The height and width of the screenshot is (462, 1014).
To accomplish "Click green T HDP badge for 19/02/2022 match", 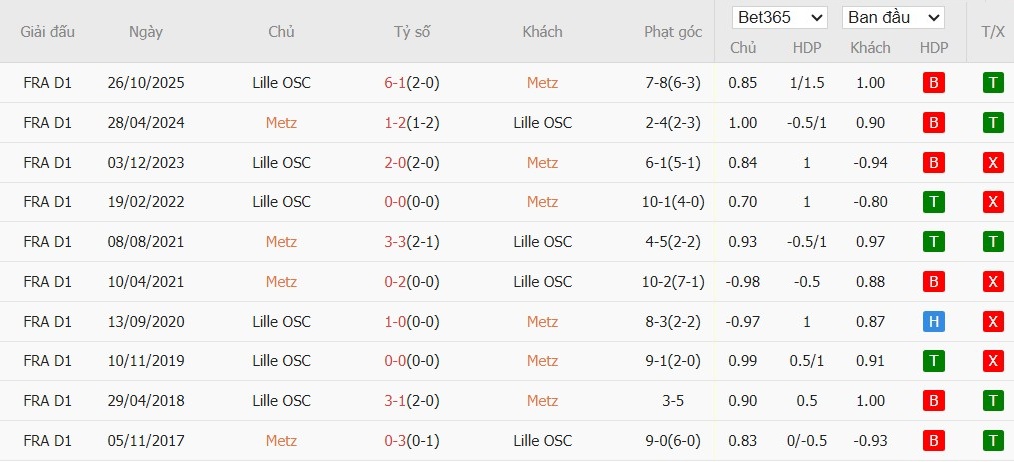I will 933,202.
